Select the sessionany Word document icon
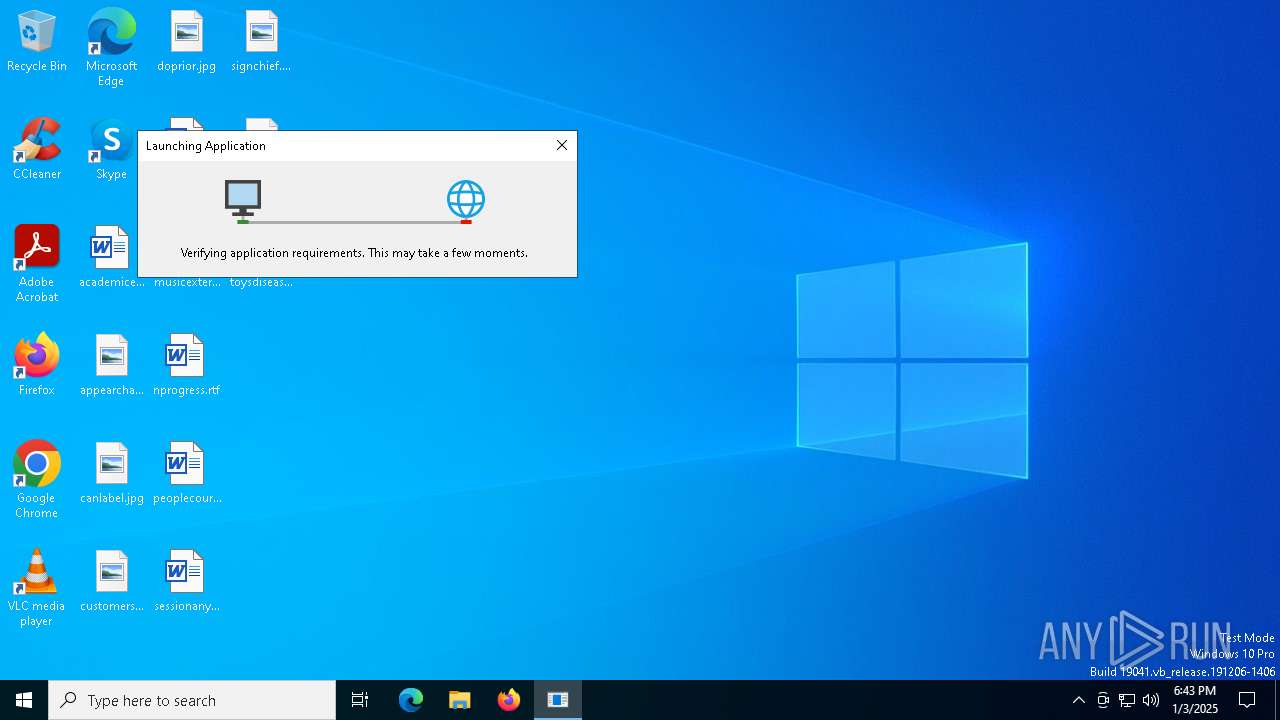Image resolution: width=1280 pixels, height=720 pixels. pos(186,582)
